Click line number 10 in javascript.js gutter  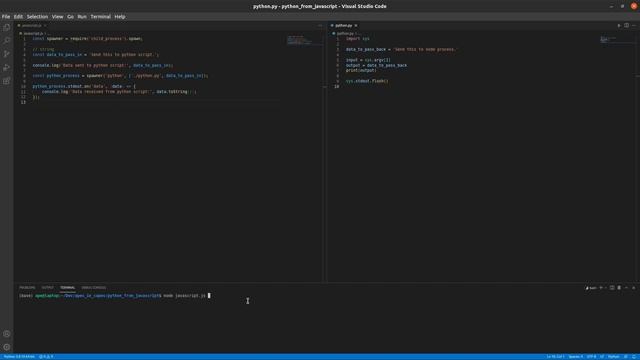(23, 87)
